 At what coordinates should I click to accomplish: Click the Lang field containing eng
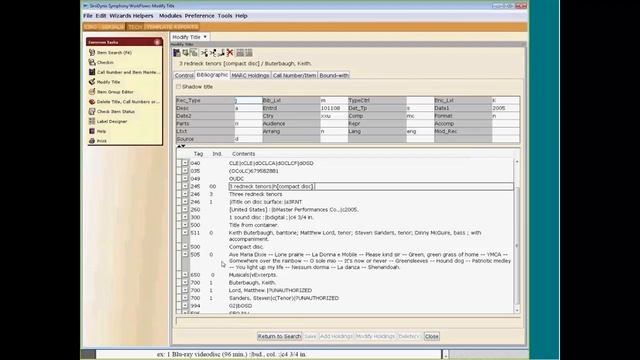click(420, 131)
